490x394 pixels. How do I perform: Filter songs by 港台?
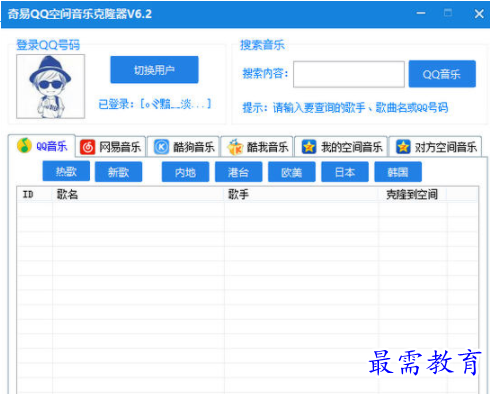click(x=238, y=172)
